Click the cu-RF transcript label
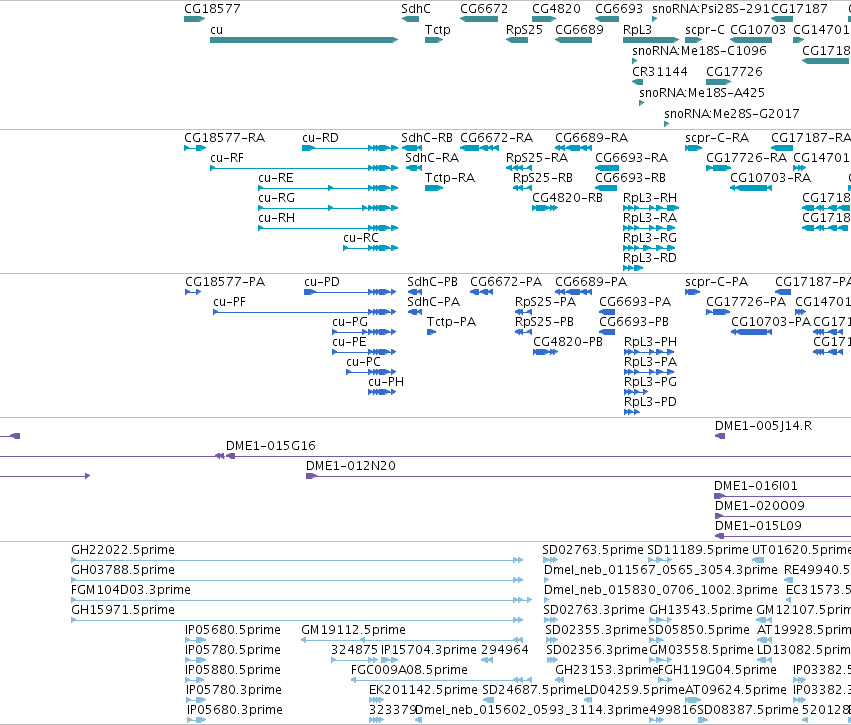Image resolution: width=851 pixels, height=725 pixels. point(227,158)
